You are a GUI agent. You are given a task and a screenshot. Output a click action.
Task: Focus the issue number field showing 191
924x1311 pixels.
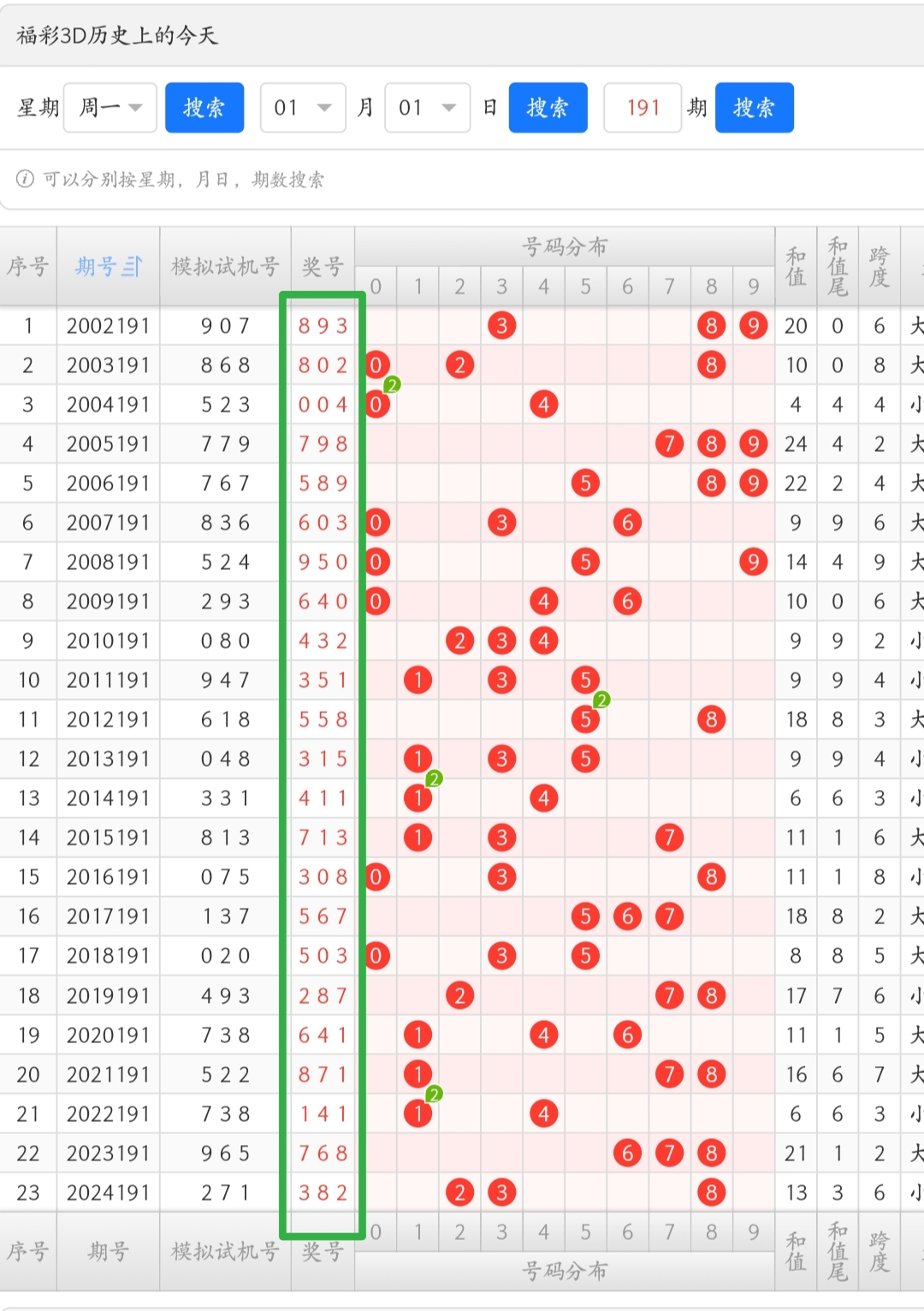643,108
